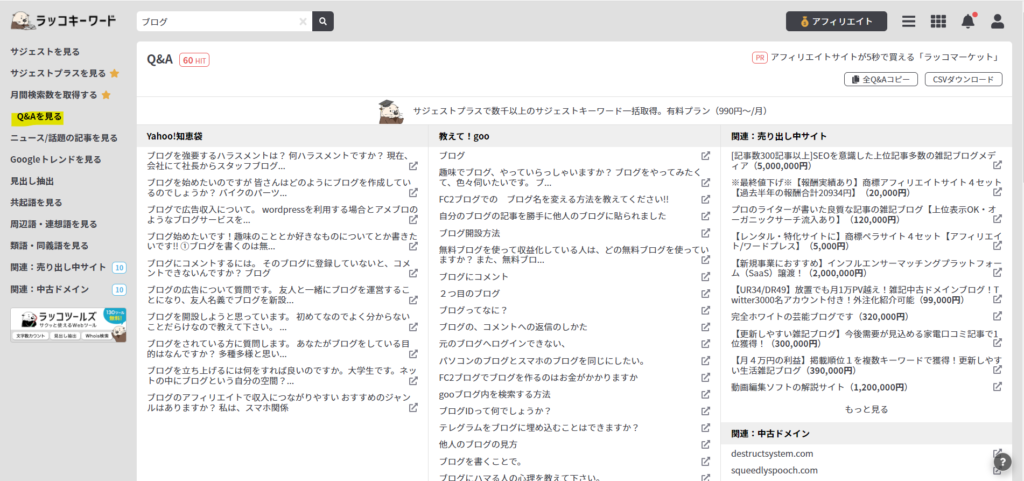Clear the search field with the X
The width and height of the screenshot is (1024, 481).
[302, 21]
